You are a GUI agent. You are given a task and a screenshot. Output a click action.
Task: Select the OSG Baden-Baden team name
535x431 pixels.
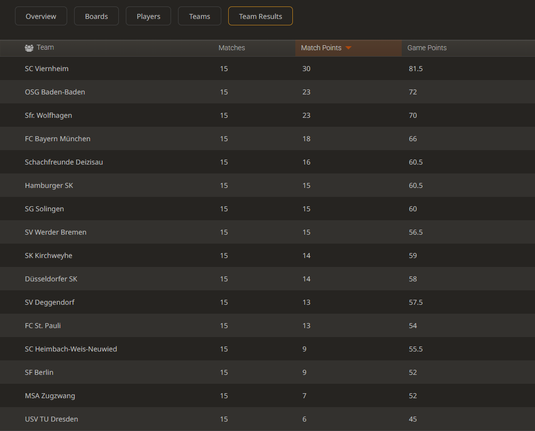tap(55, 92)
